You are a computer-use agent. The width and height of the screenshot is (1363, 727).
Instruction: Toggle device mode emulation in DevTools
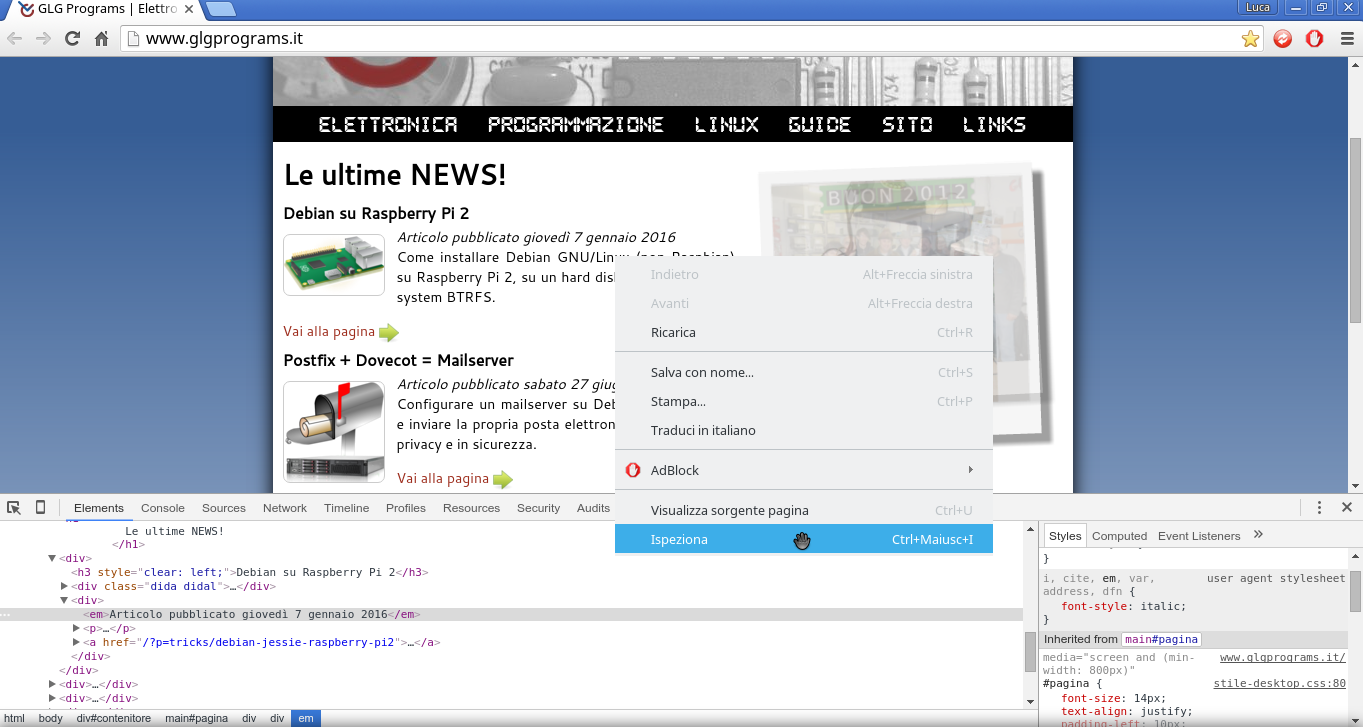tap(38, 508)
